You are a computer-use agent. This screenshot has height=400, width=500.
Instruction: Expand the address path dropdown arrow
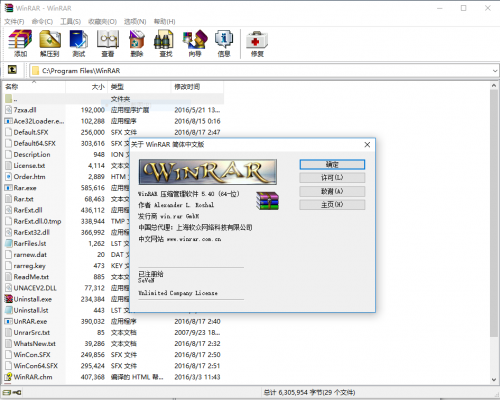click(x=495, y=71)
